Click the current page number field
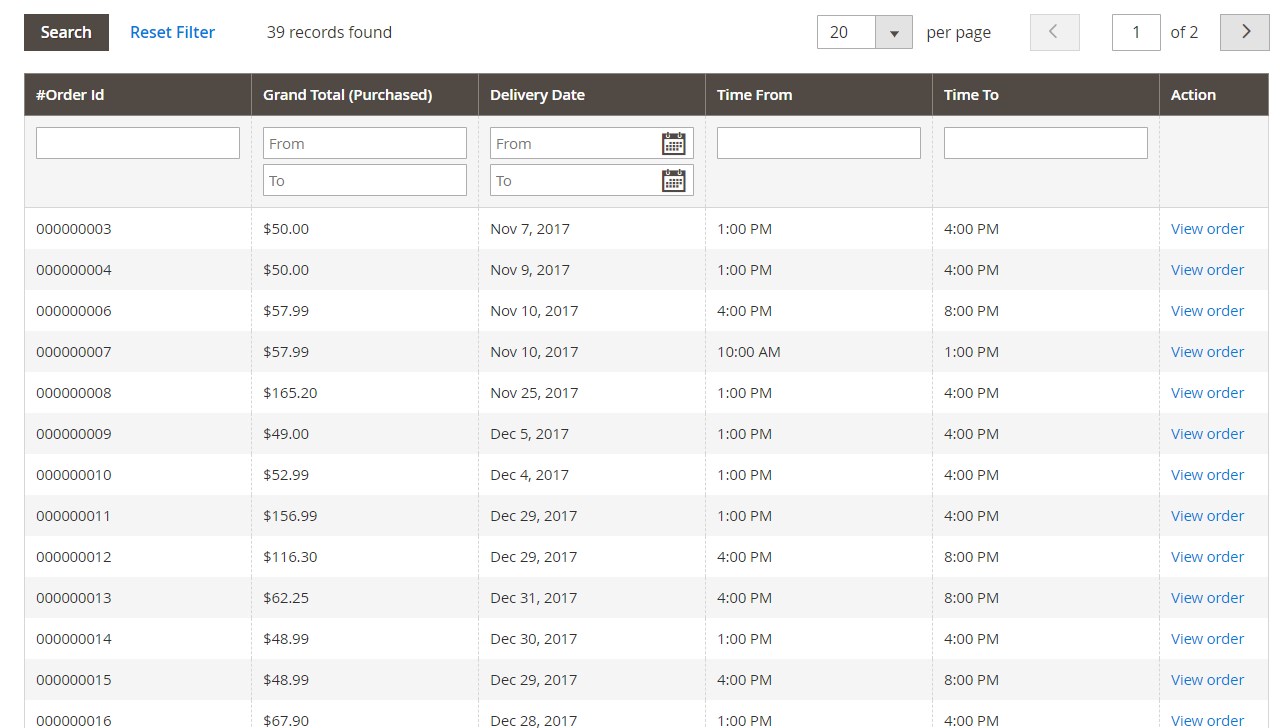 pyautogui.click(x=1135, y=32)
